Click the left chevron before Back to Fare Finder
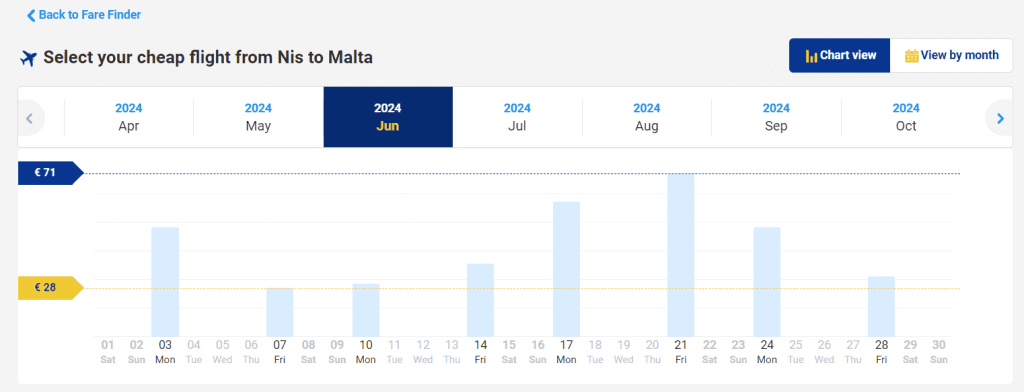 (31, 15)
